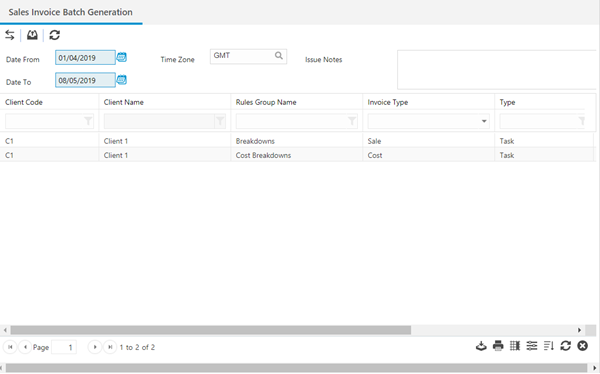This screenshot has width=600, height=374.
Task: Click the Time Zone GMT field
Action: point(248,56)
